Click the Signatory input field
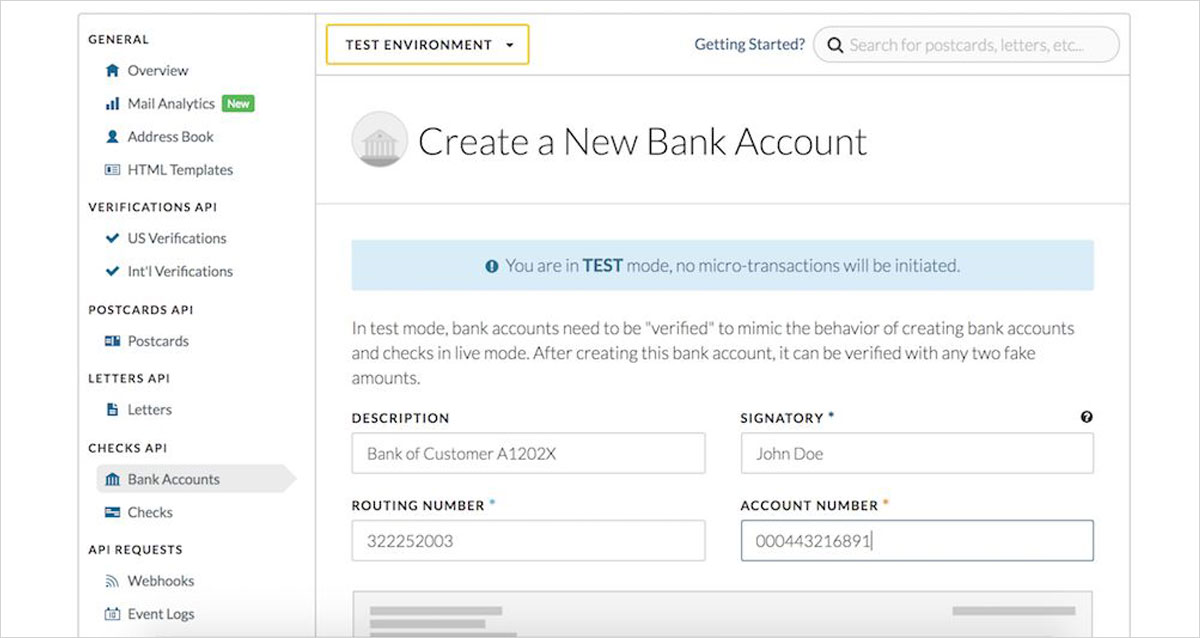The height and width of the screenshot is (638, 1200). (x=916, y=454)
